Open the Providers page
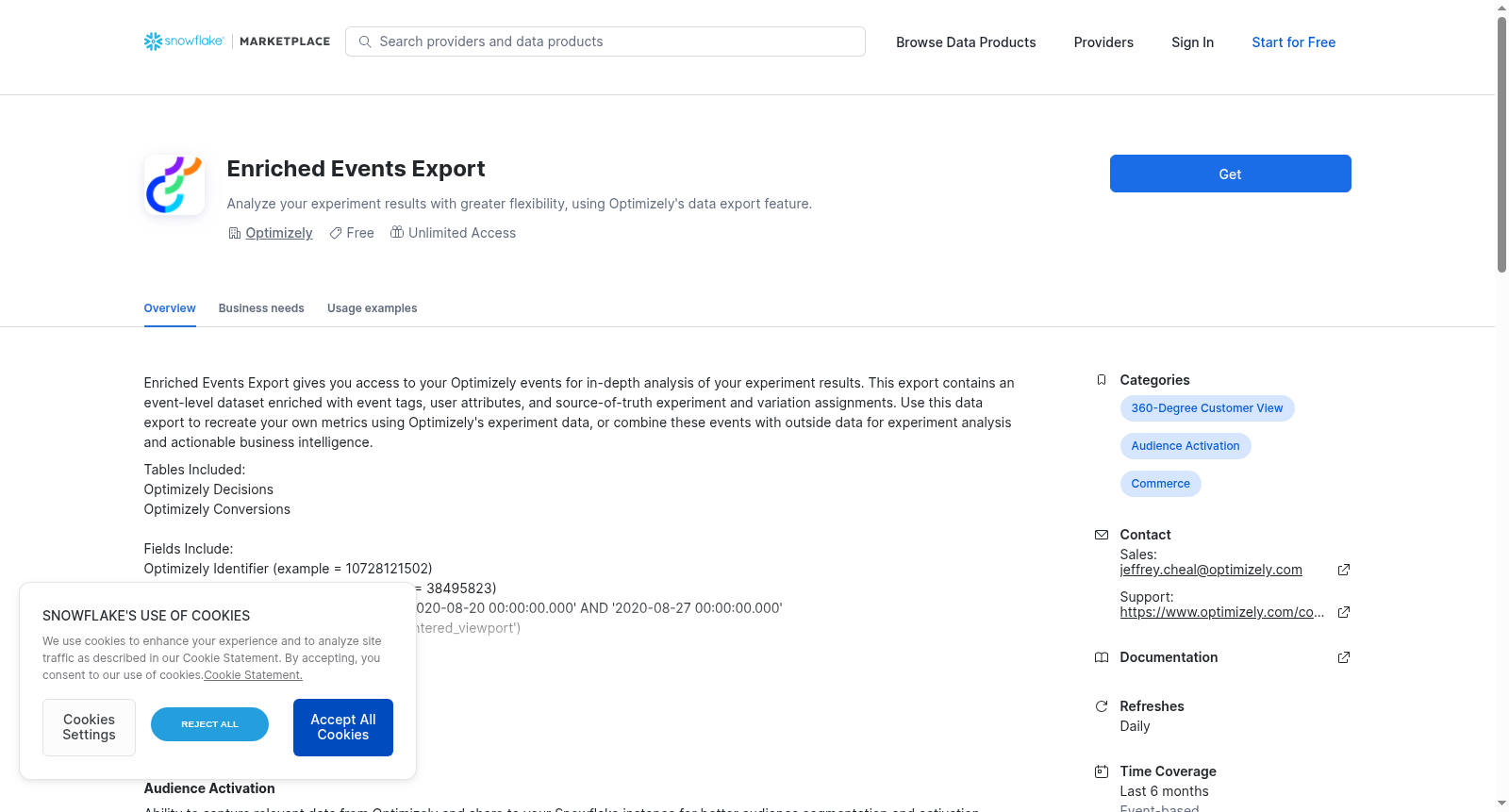 1103,42
